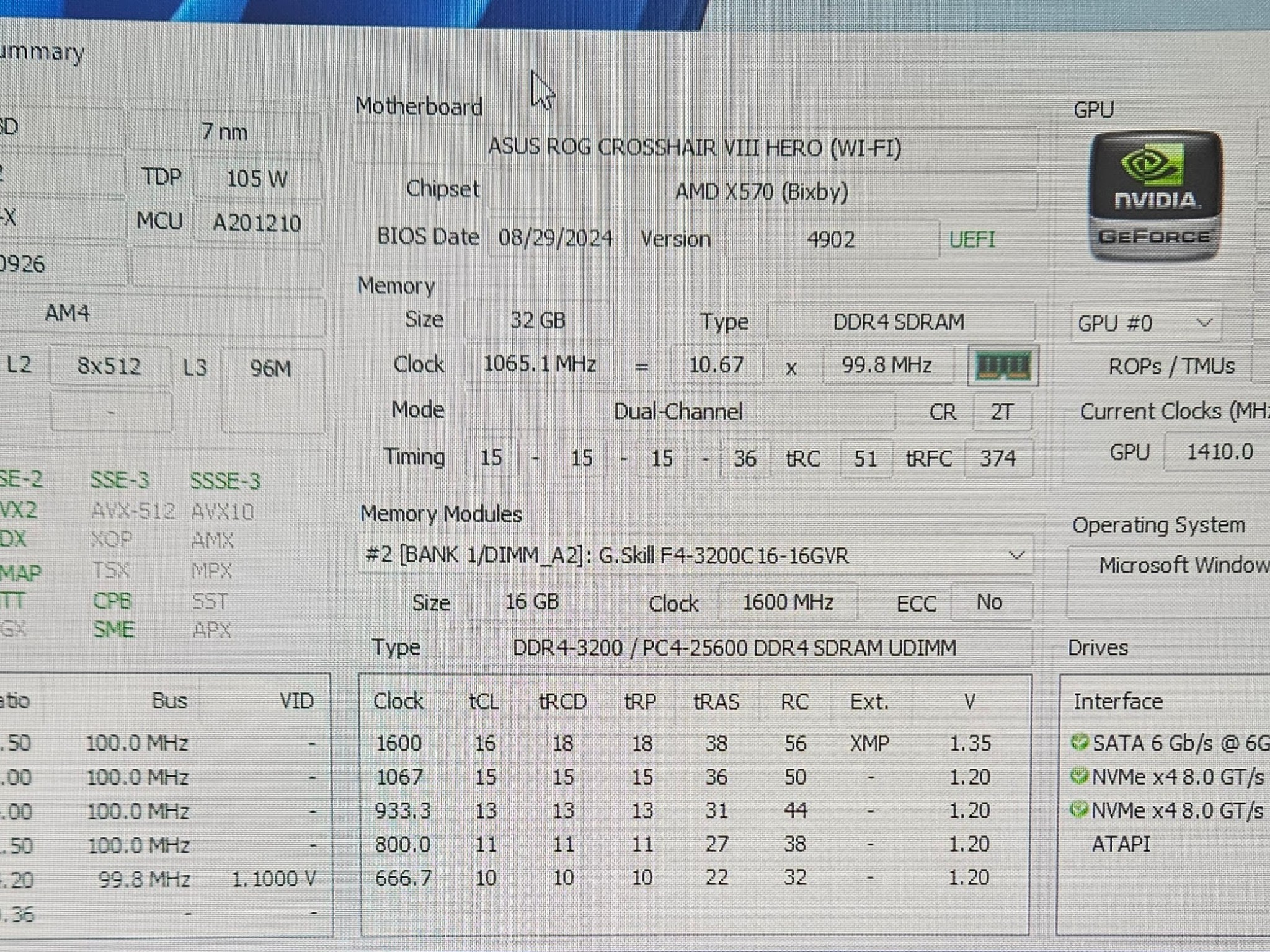This screenshot has width=1270, height=952.
Task: Click the 99.8 MHz base clock field
Action: coord(887,365)
